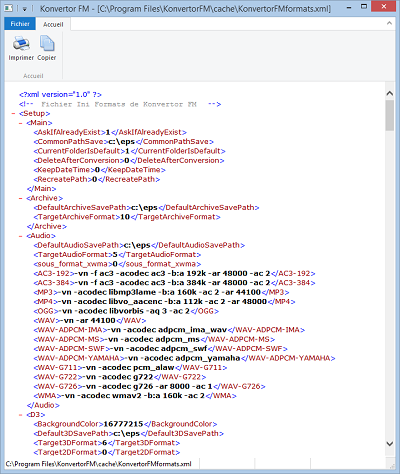Collapse the Audio XML node
This screenshot has height=474, width=400.
pyautogui.click(x=21, y=236)
